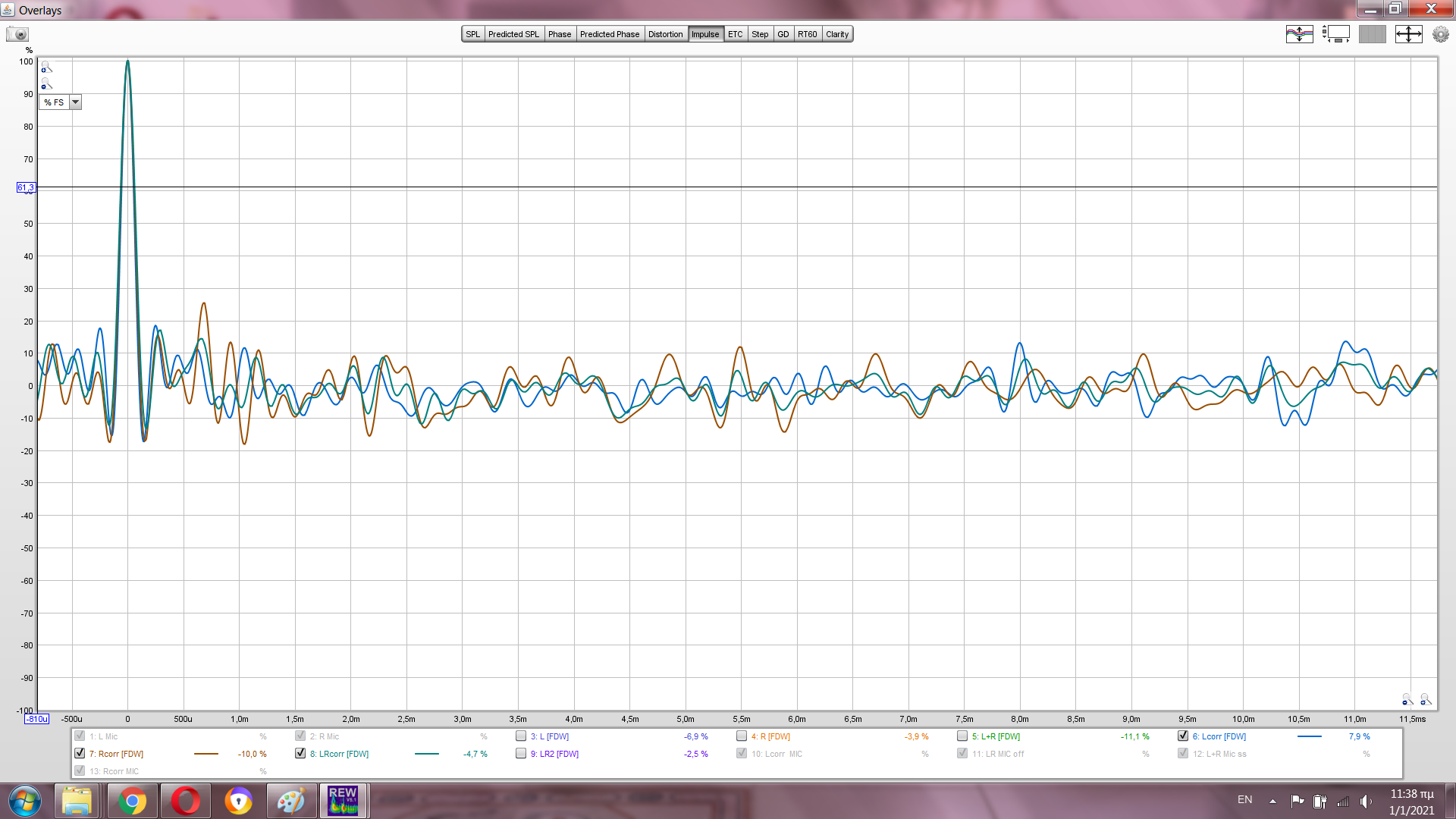The height and width of the screenshot is (819, 1456).
Task: Click the separate traces icon
Action: click(1299, 34)
